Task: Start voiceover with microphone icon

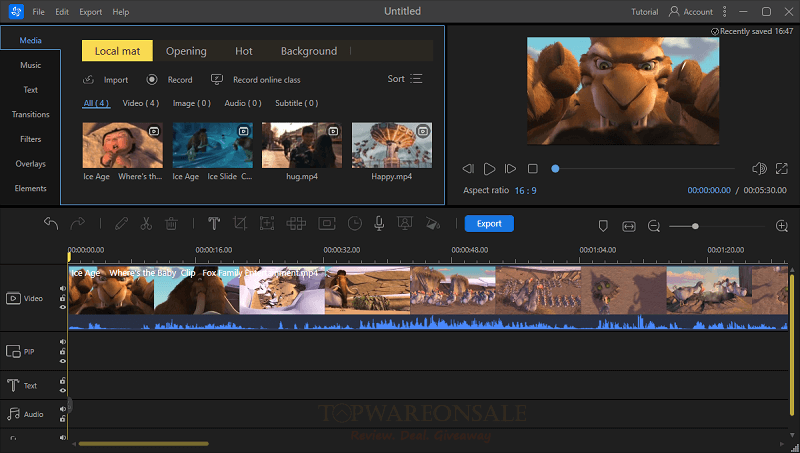Action: [x=379, y=223]
